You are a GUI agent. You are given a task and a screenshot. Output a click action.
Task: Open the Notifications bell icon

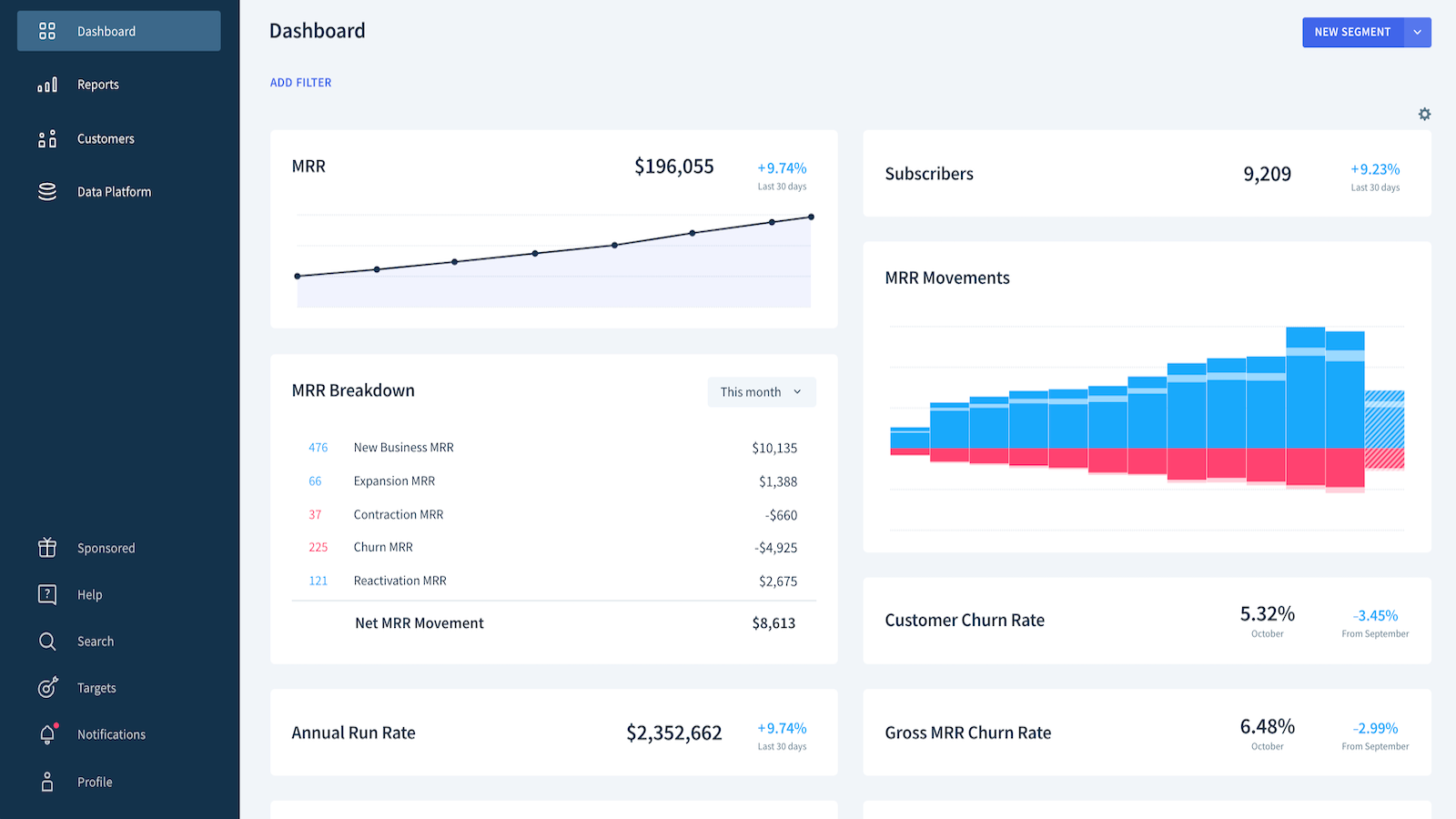tap(47, 734)
